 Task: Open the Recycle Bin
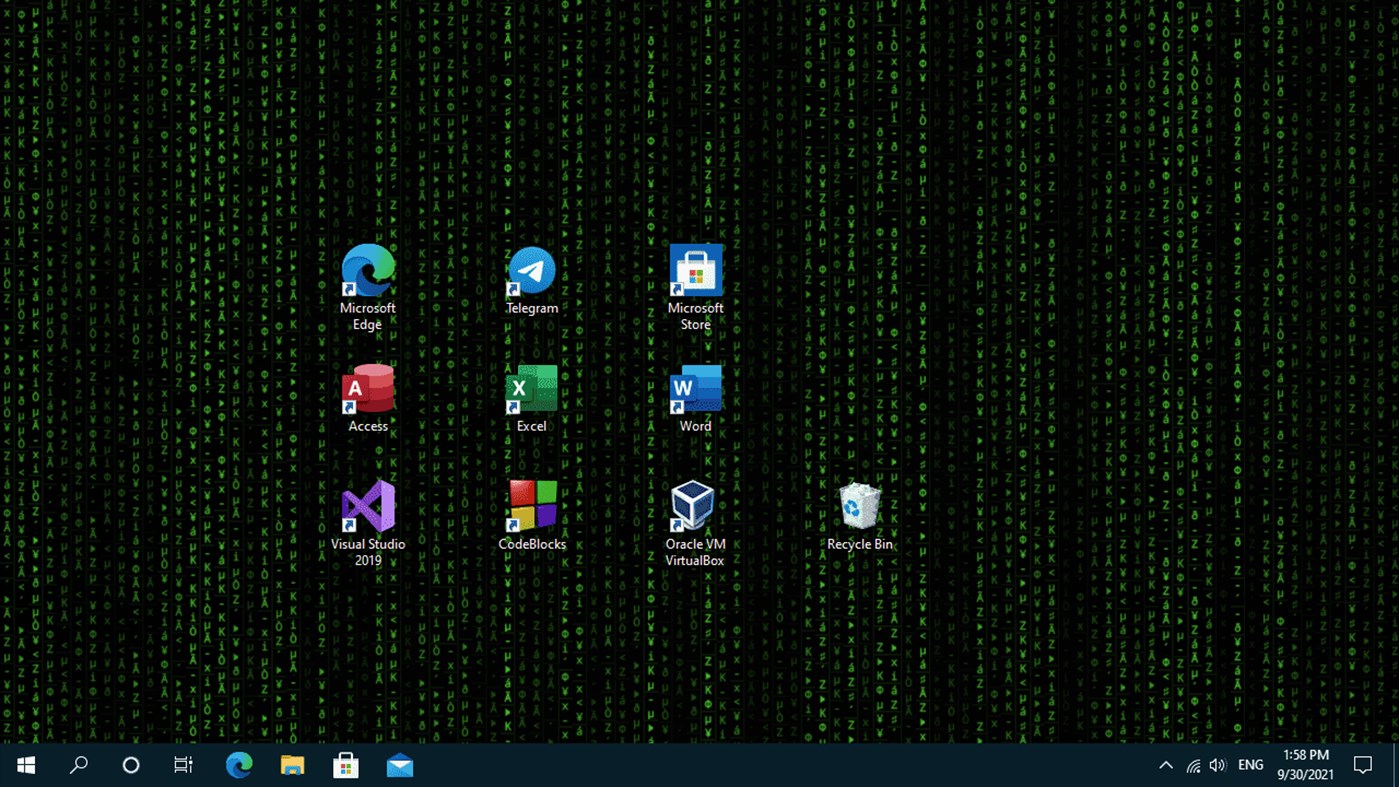pos(858,506)
